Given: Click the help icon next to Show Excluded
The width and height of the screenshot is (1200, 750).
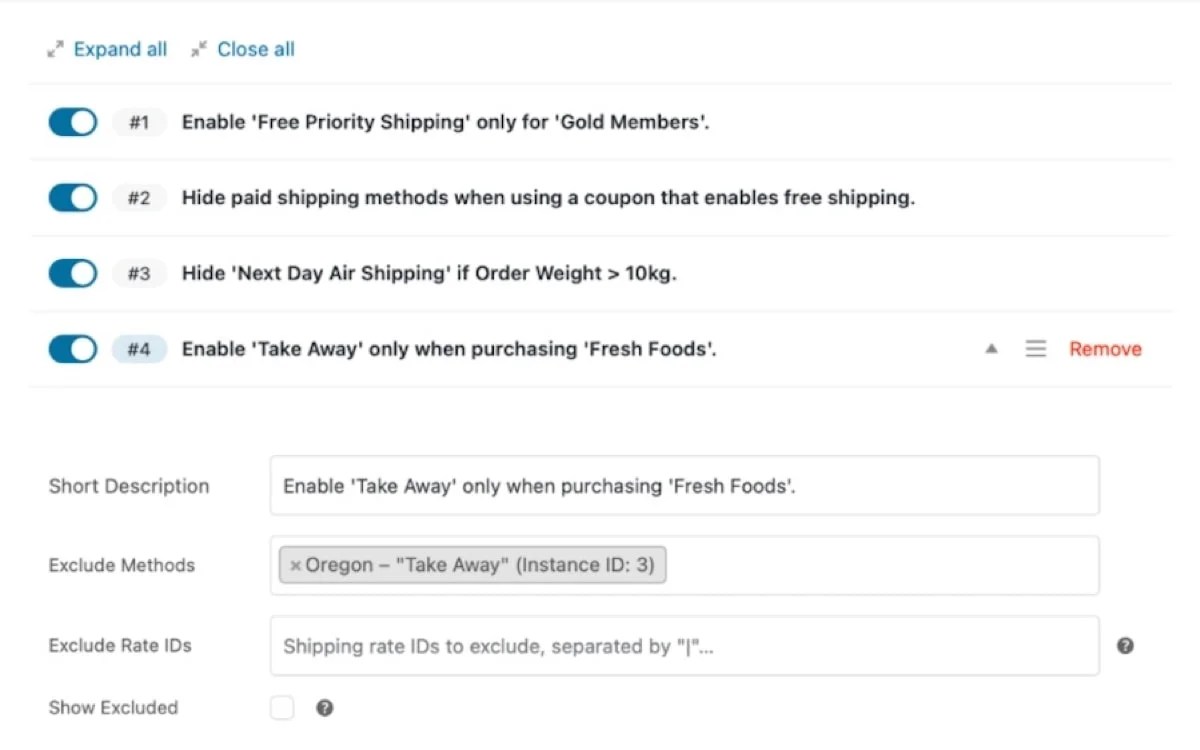Looking at the screenshot, I should click(324, 708).
